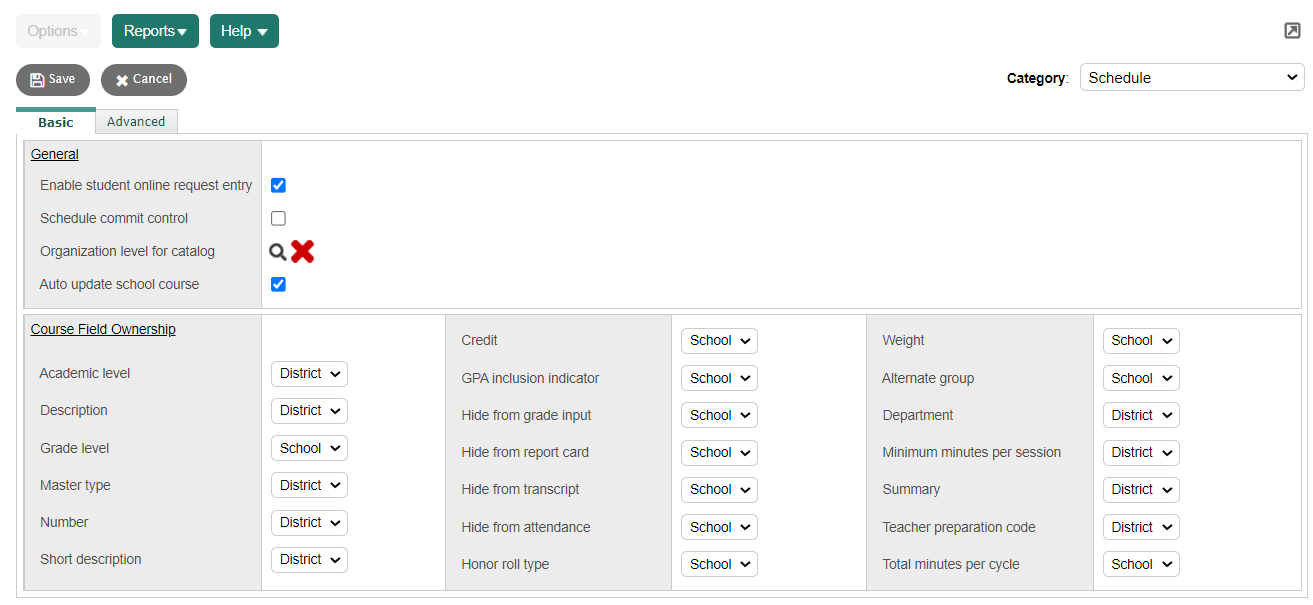Image resolution: width=1313 pixels, height=605 pixels.
Task: Open the Hide from transcript dropdown
Action: tap(718, 489)
